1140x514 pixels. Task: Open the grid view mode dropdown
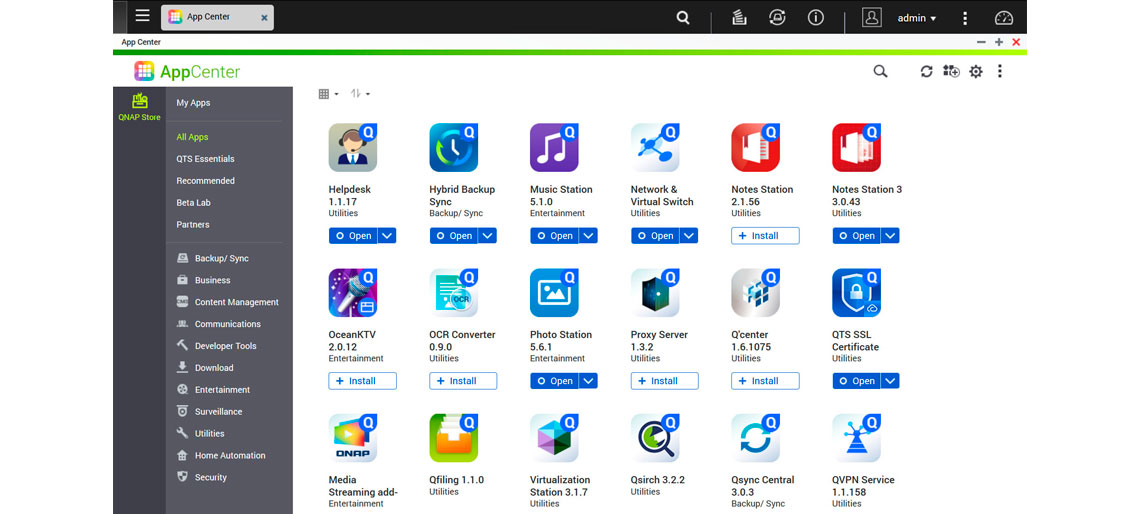[329, 94]
